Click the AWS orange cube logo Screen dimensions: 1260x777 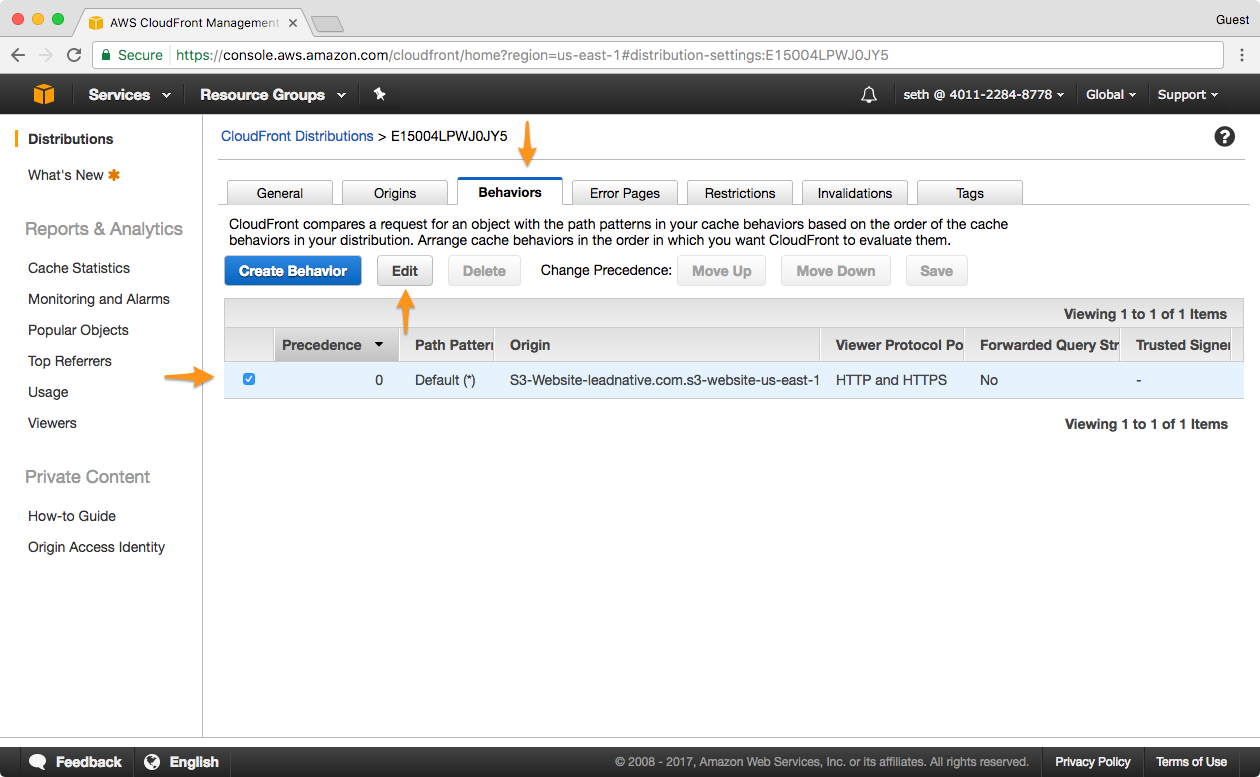(x=43, y=94)
